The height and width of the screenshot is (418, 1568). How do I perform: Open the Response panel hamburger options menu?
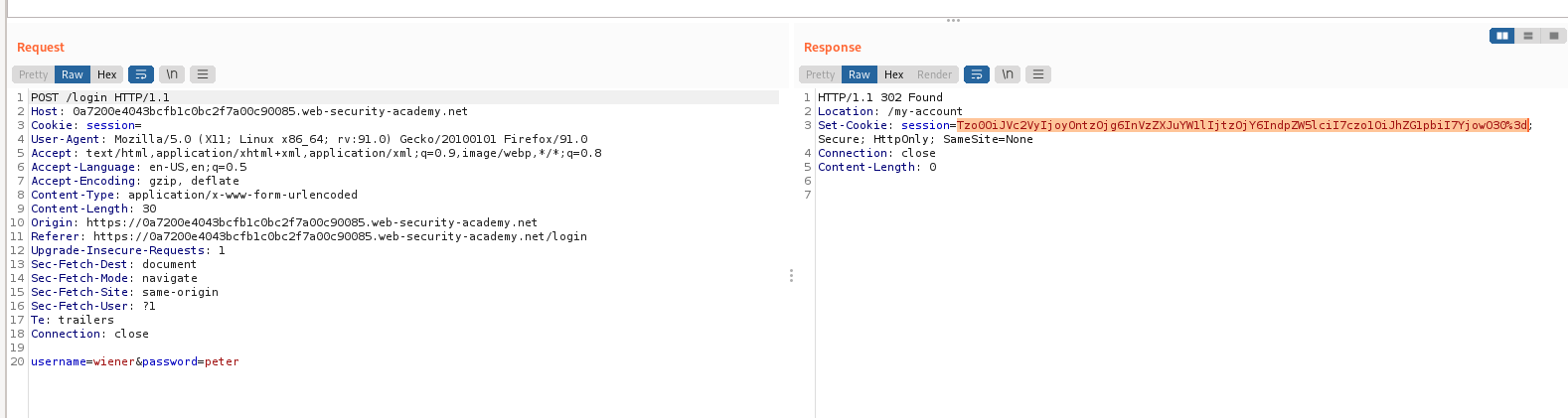[1038, 74]
